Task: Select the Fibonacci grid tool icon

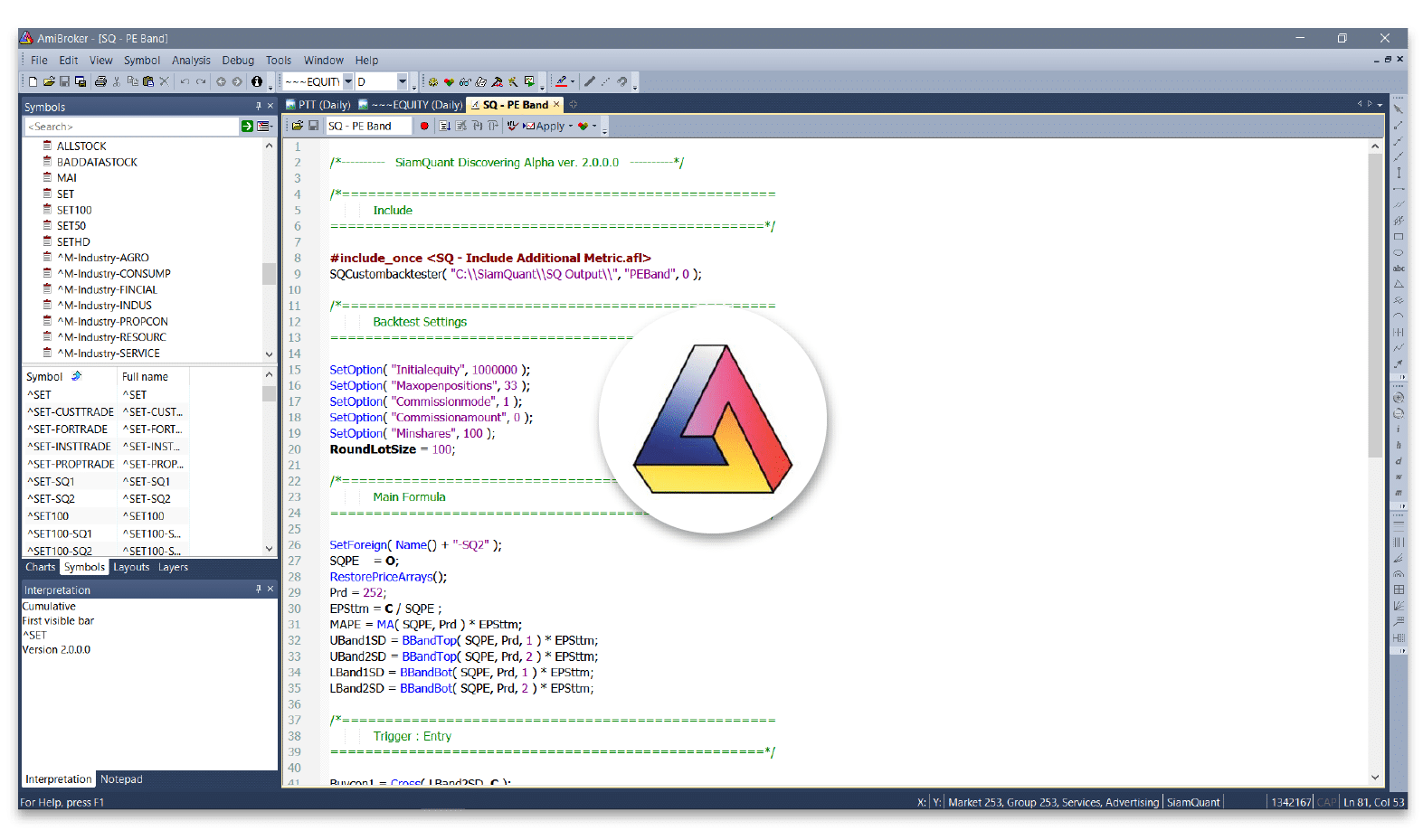Action: [1399, 590]
